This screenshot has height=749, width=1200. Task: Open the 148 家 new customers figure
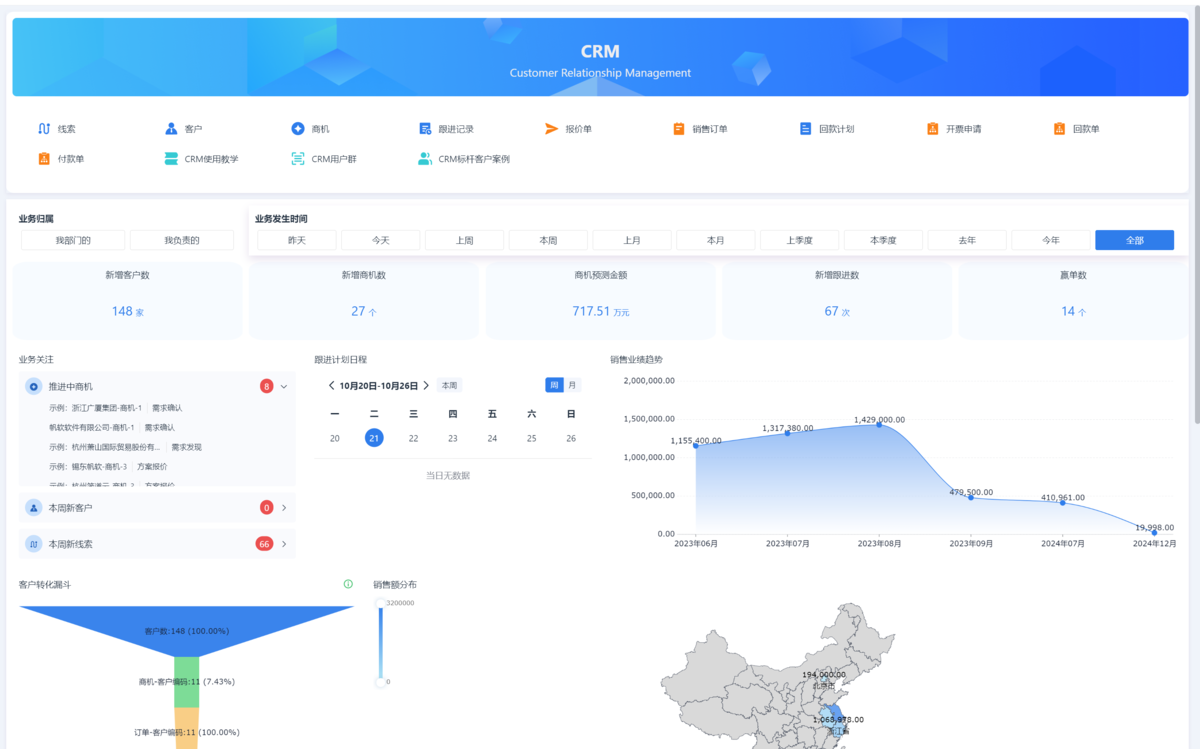pos(127,311)
